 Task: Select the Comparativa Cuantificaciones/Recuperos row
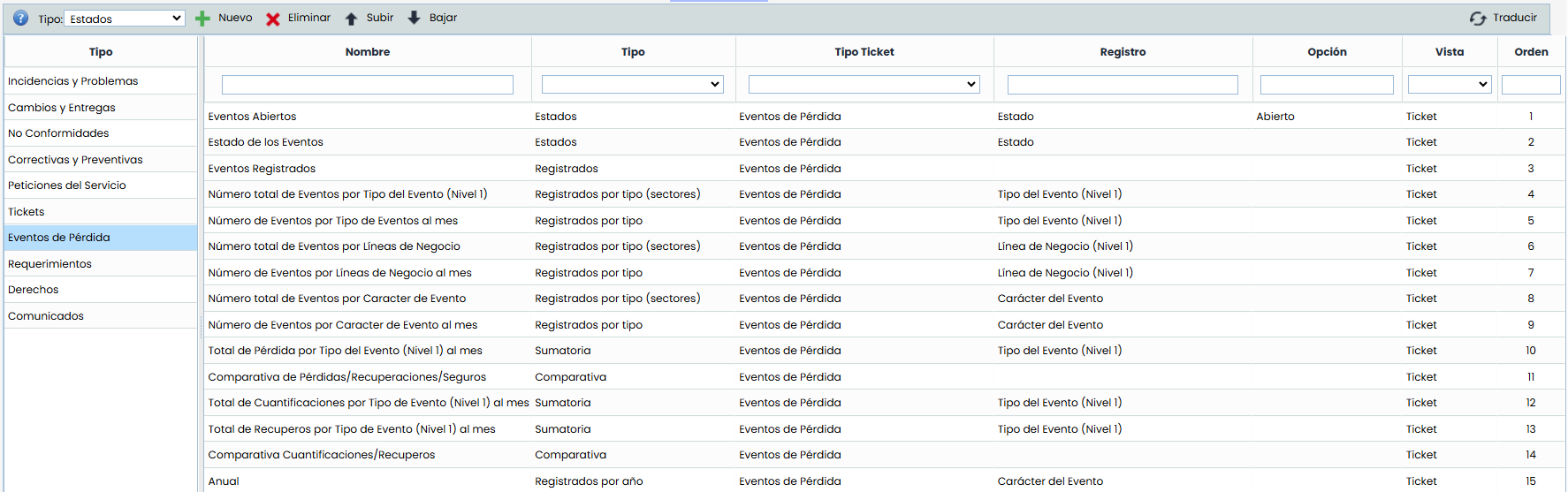pyautogui.click(x=322, y=455)
